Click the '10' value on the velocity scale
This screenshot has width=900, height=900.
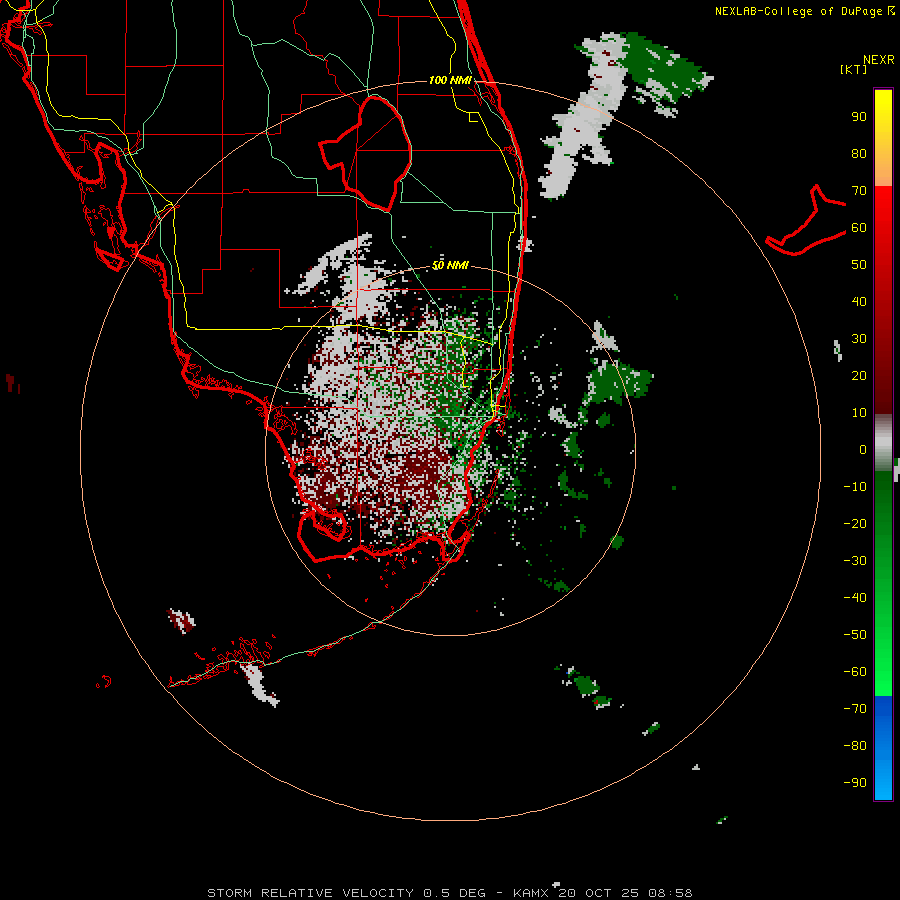pyautogui.click(x=859, y=413)
